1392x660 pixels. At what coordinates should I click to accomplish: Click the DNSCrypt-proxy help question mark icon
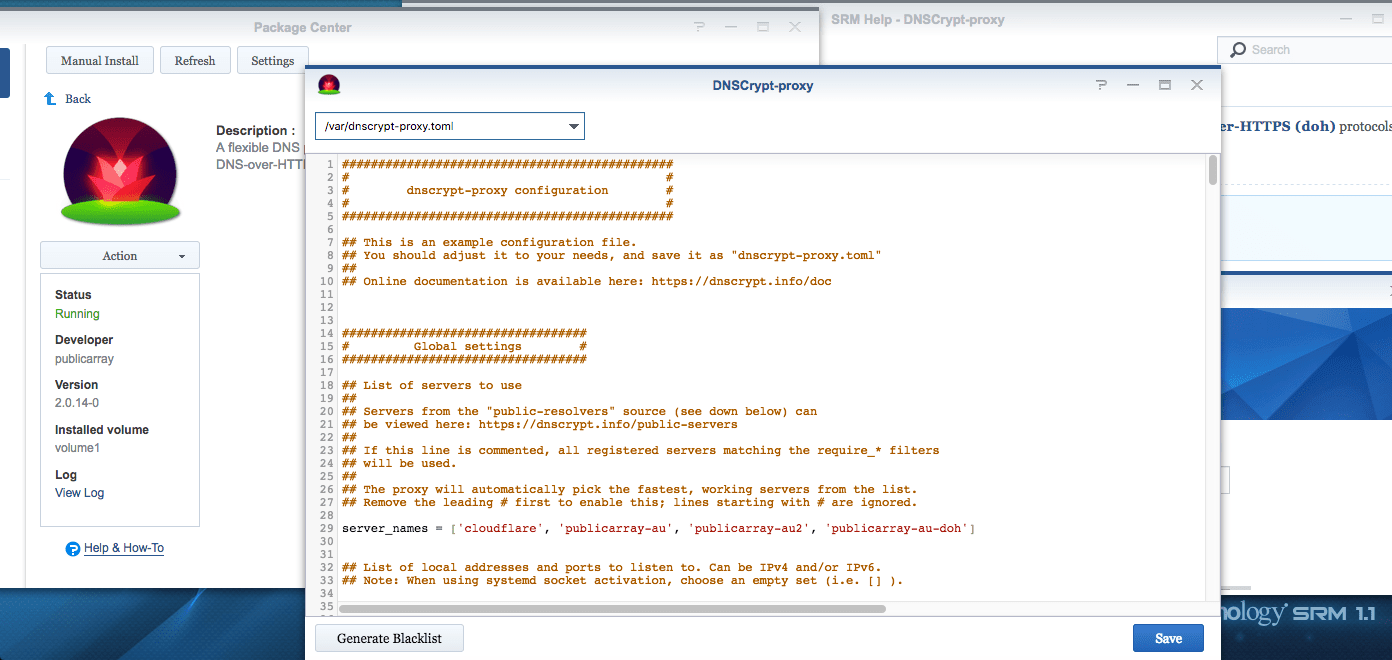[x=1101, y=85]
